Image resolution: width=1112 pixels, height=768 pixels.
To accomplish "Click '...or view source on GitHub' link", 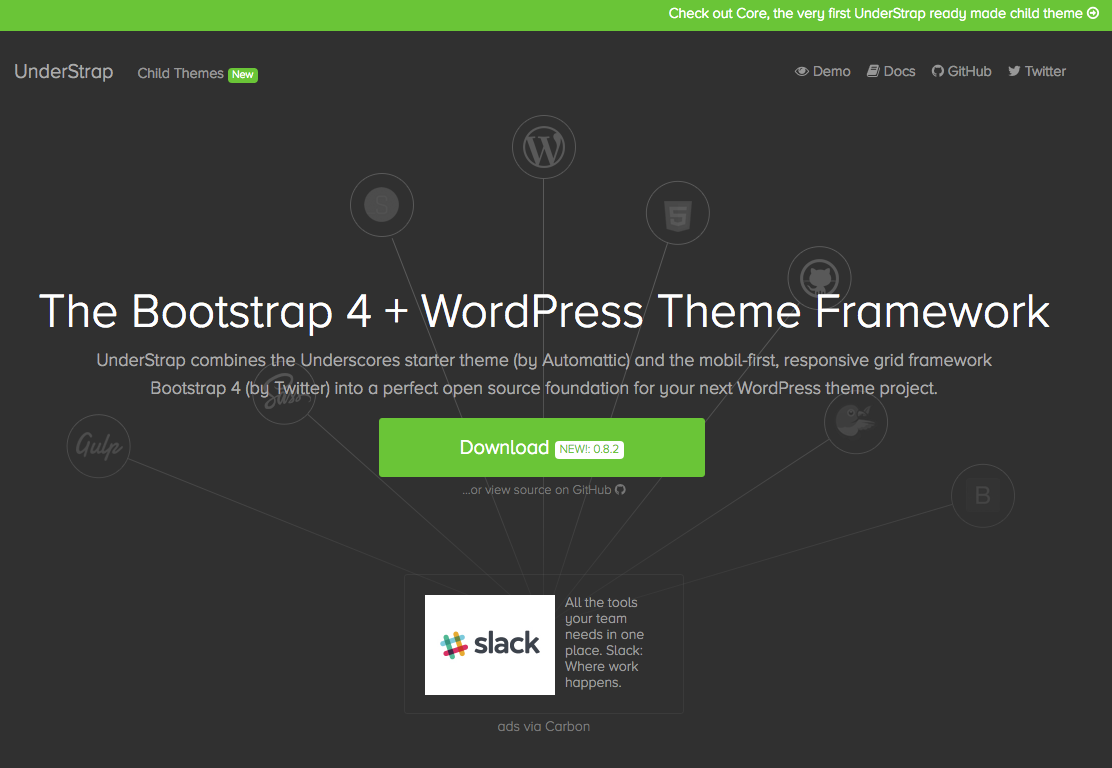I will coord(543,489).
